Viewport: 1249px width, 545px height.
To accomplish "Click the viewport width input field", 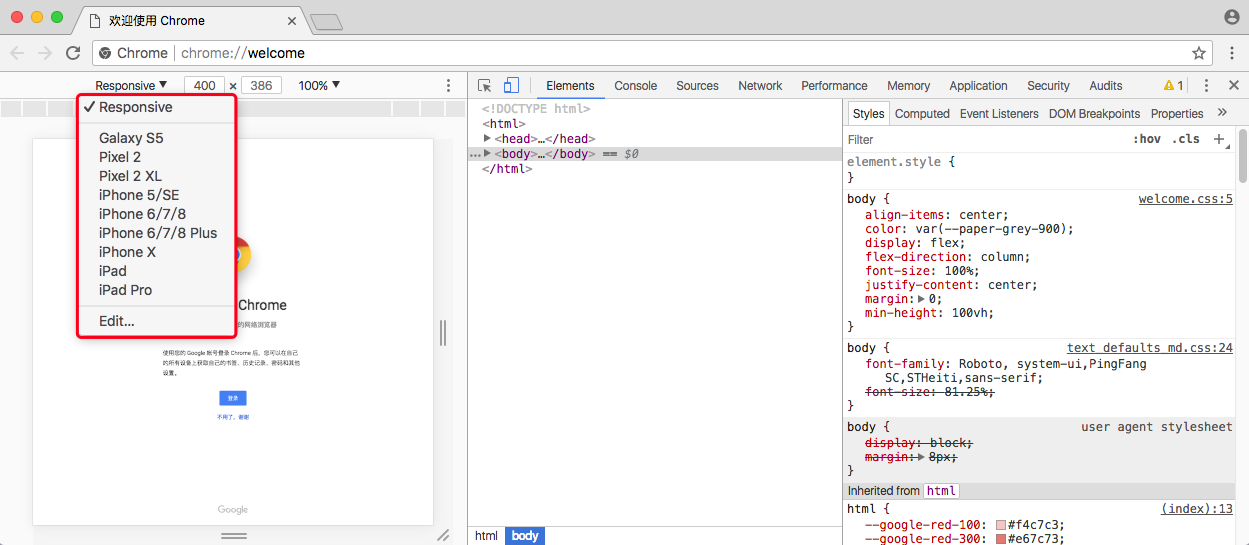I will tap(204, 86).
